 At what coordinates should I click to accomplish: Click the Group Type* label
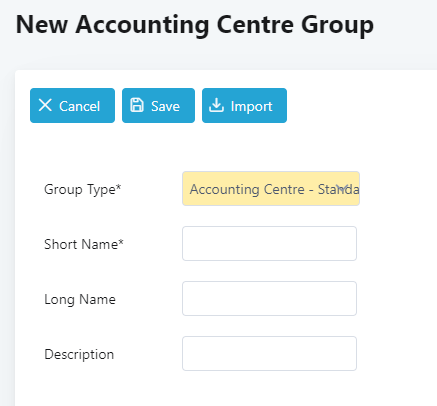(x=83, y=189)
